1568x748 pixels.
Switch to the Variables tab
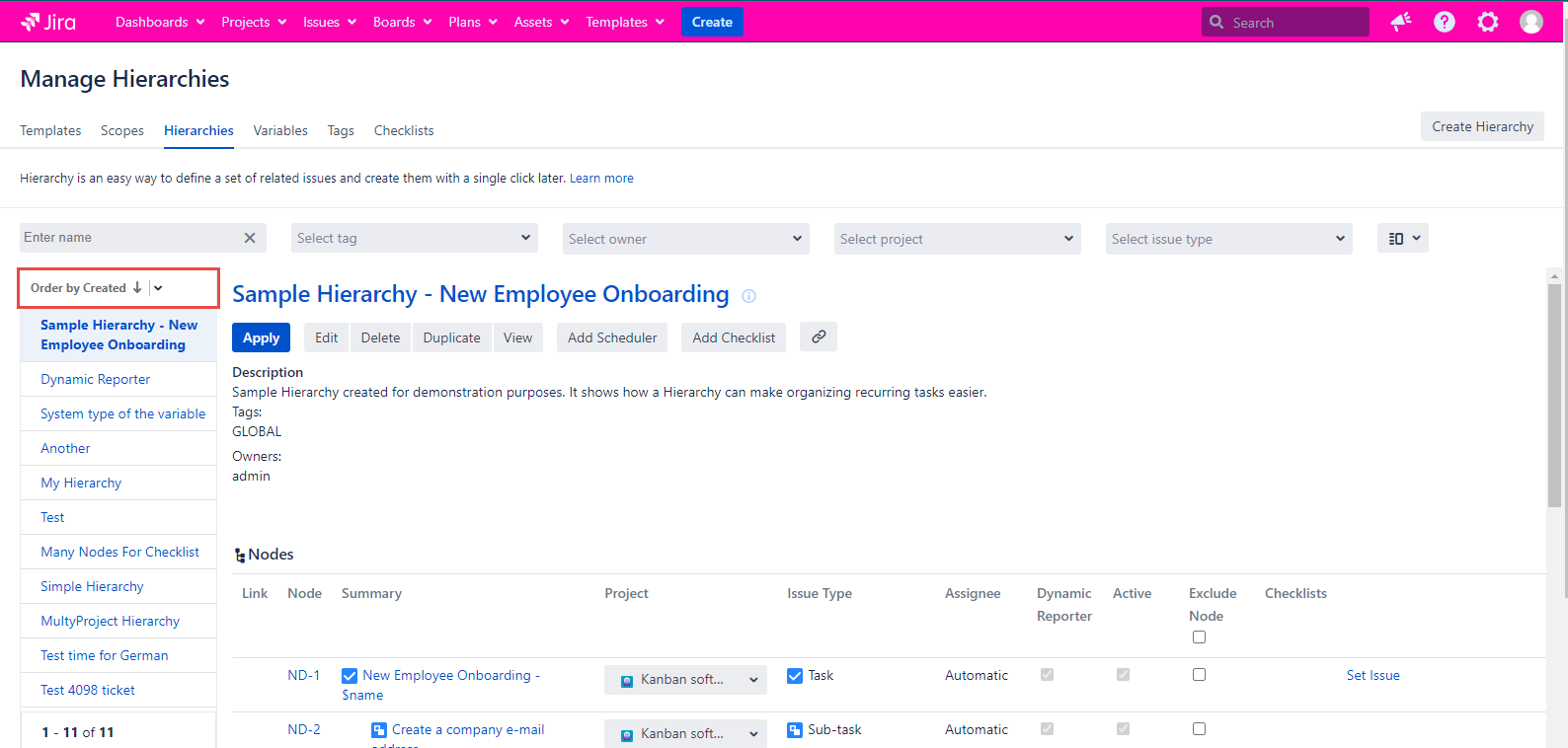pyautogui.click(x=280, y=130)
